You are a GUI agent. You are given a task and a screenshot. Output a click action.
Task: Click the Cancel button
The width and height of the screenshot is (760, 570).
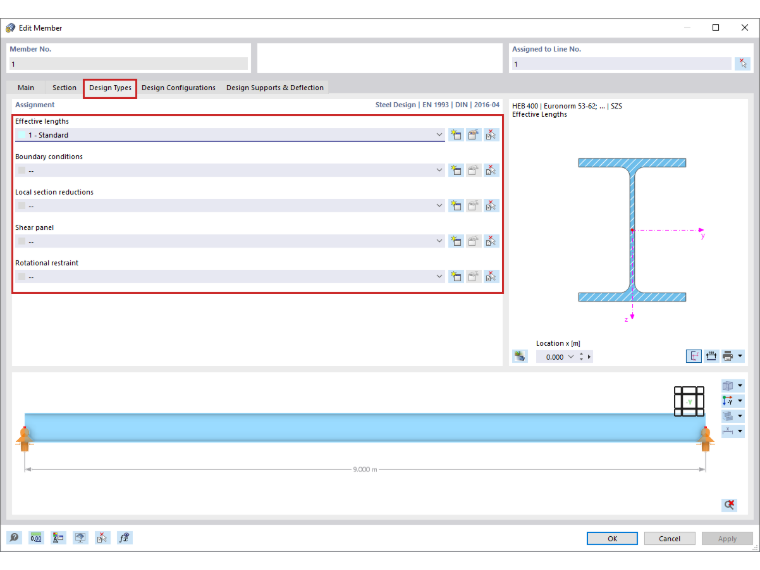point(669,538)
